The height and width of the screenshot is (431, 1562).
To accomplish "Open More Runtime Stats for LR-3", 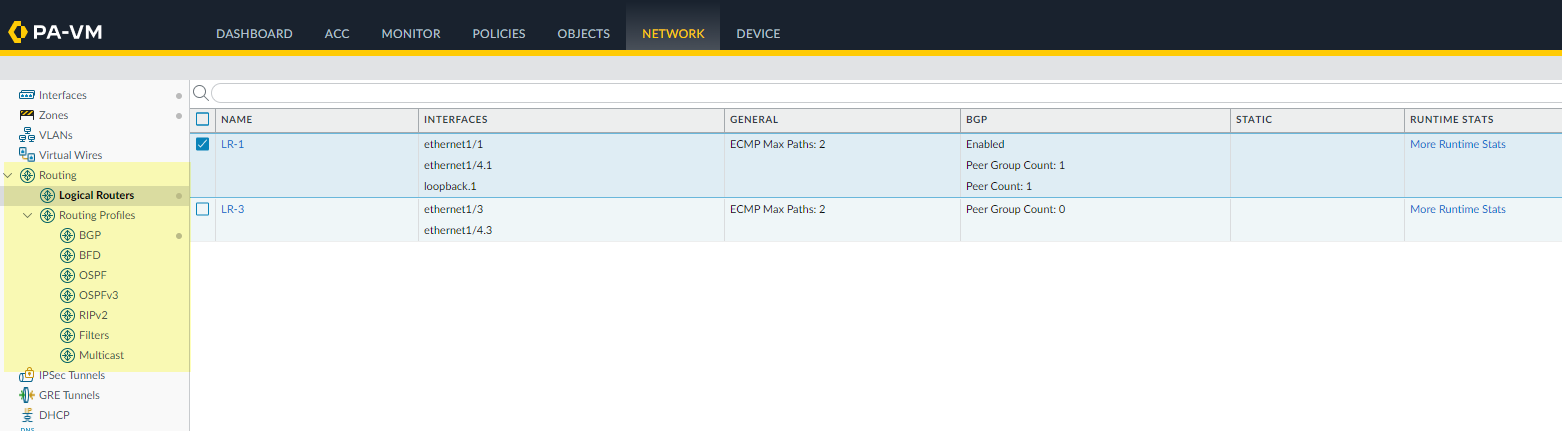I will pos(1457,209).
